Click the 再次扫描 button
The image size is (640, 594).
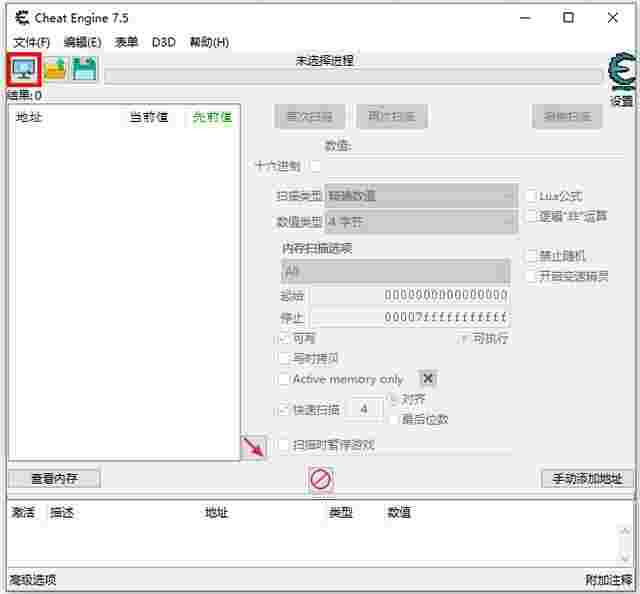click(392, 117)
